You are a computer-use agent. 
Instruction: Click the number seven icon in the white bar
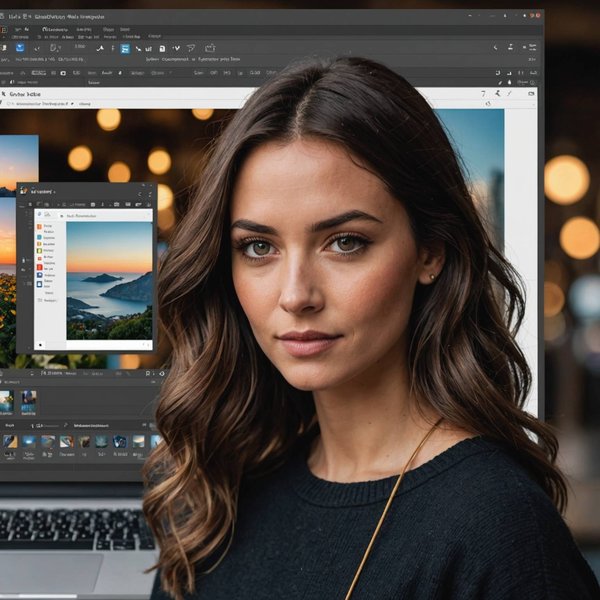[483, 93]
